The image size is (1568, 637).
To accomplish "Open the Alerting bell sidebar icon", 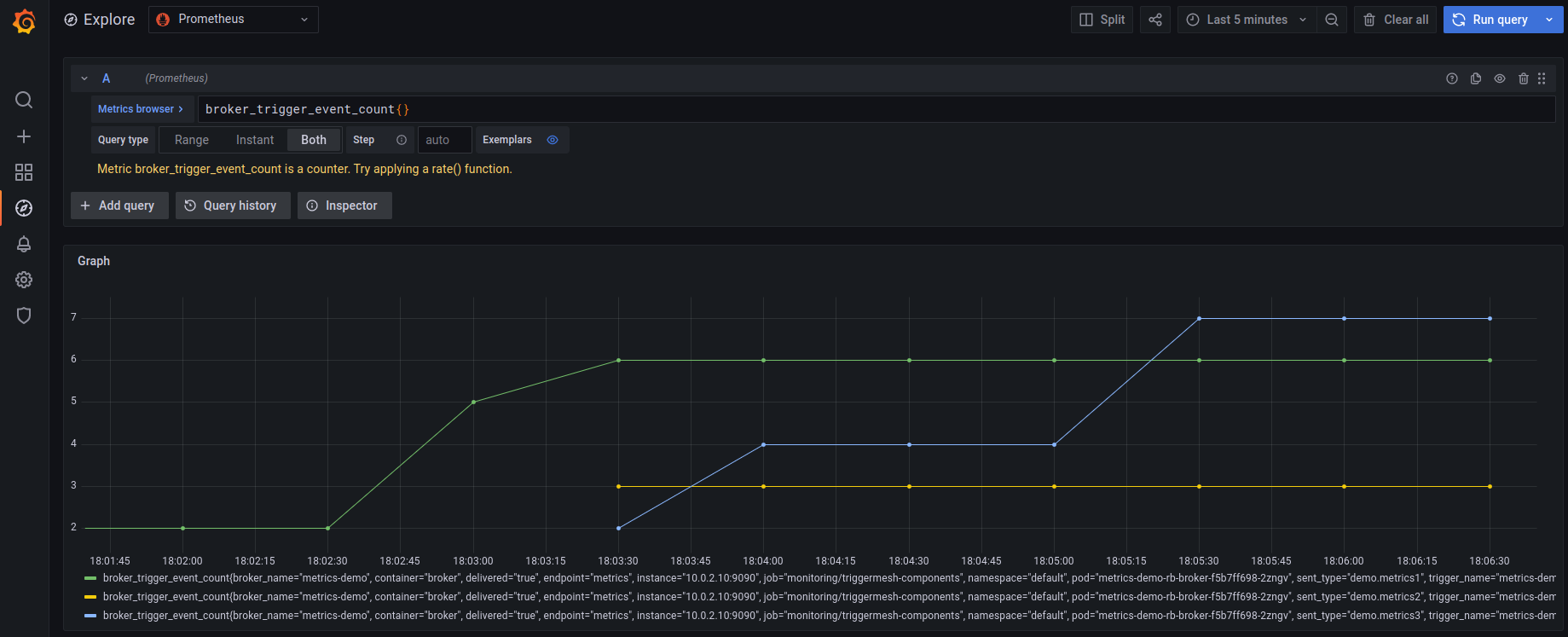I will 24,244.
